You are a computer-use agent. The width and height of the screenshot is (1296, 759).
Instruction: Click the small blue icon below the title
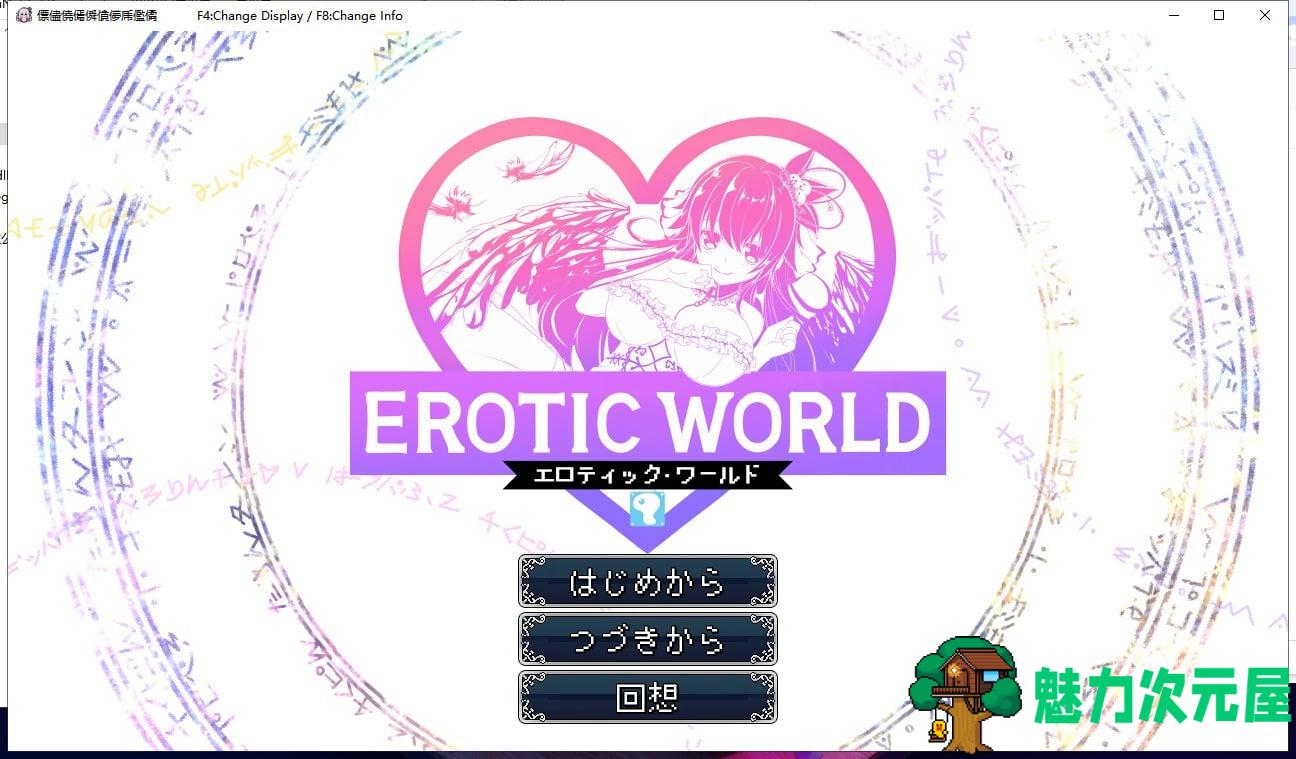[647, 510]
